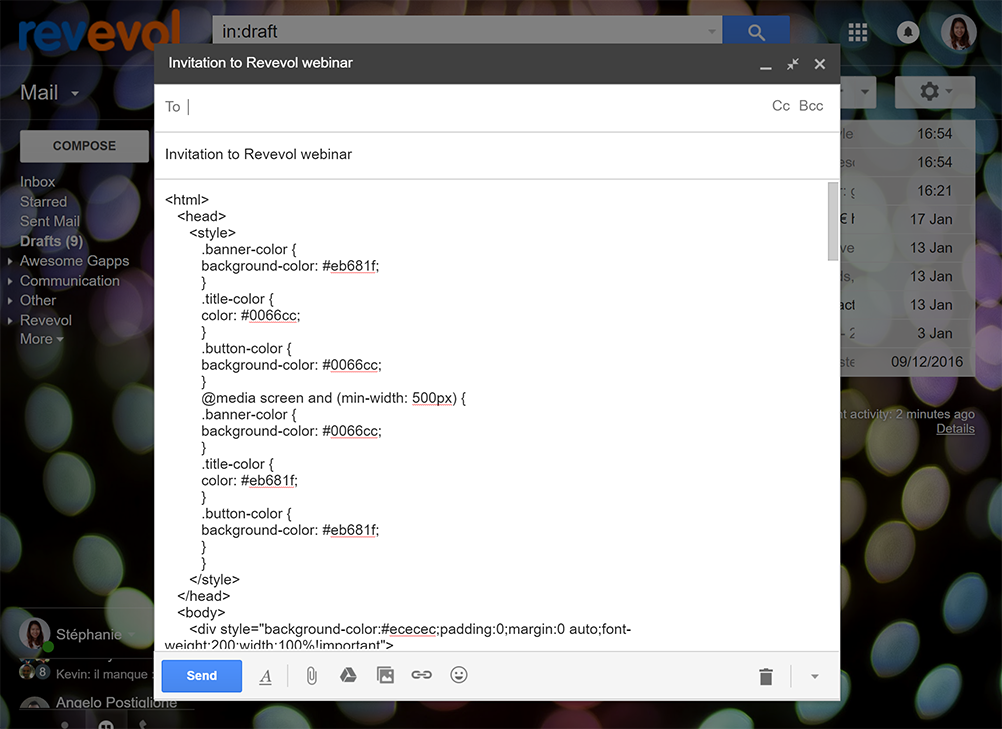Click the Revevol logo
Screen dimensions: 1002x729
click(x=99, y=32)
